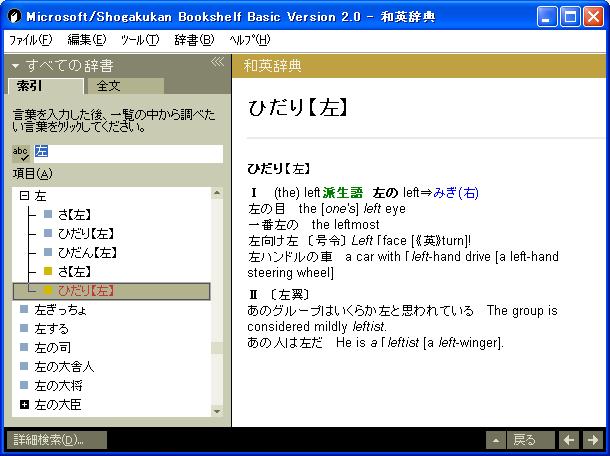Select the 左の司 entry

[x=53, y=348]
